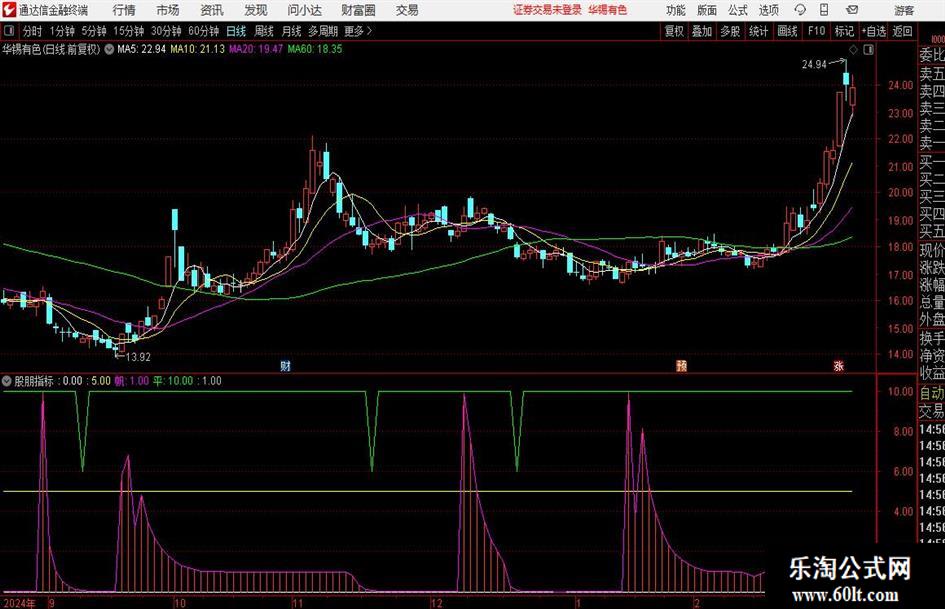Viewport: 945px width, 609px height.
Task: Open the 功能 menu
Action: coord(676,10)
